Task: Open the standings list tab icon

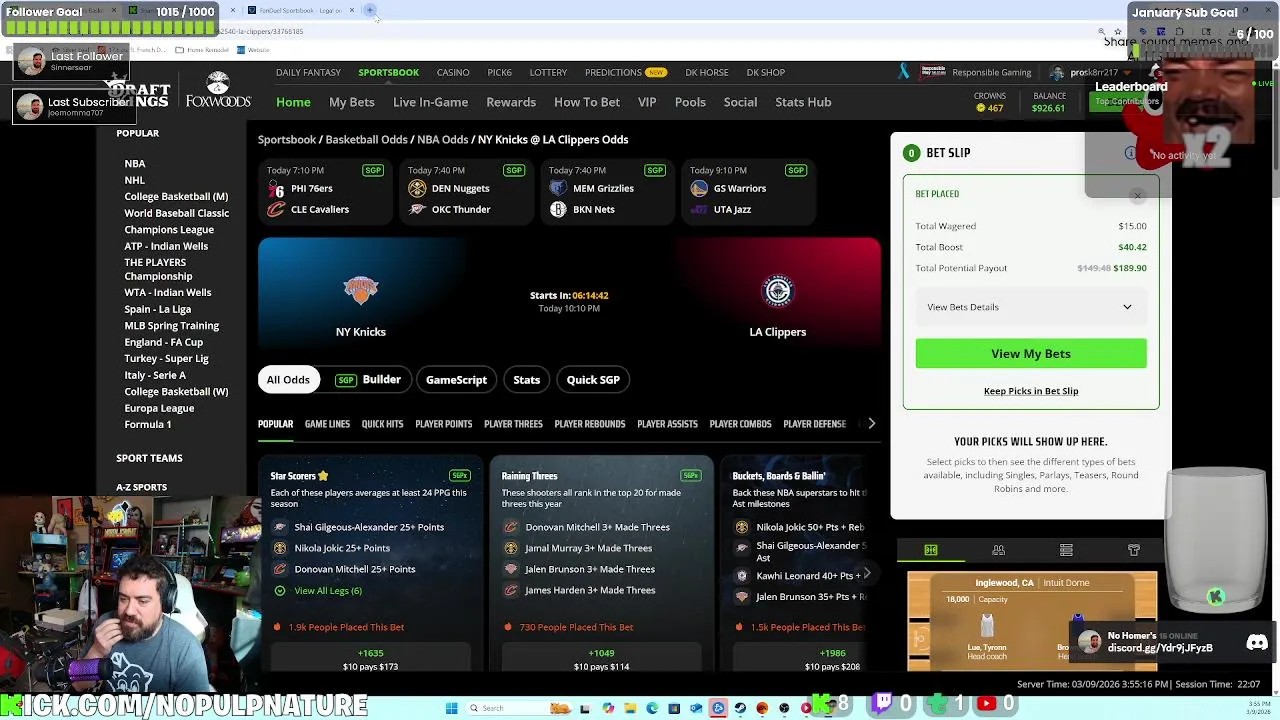Action: (1066, 550)
